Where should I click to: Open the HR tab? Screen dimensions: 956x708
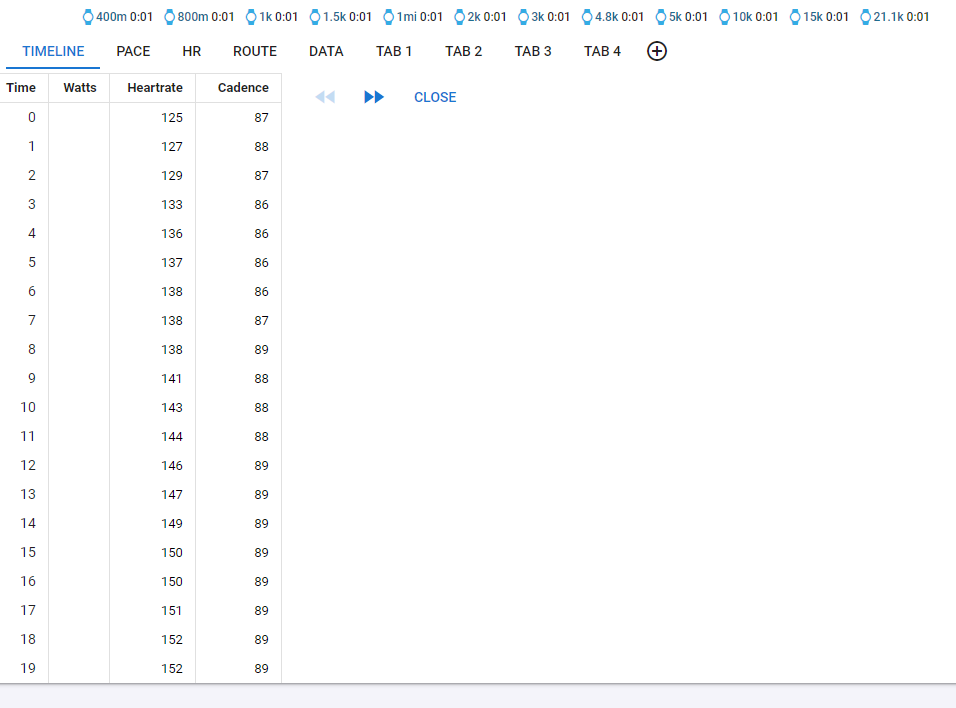[x=191, y=51]
